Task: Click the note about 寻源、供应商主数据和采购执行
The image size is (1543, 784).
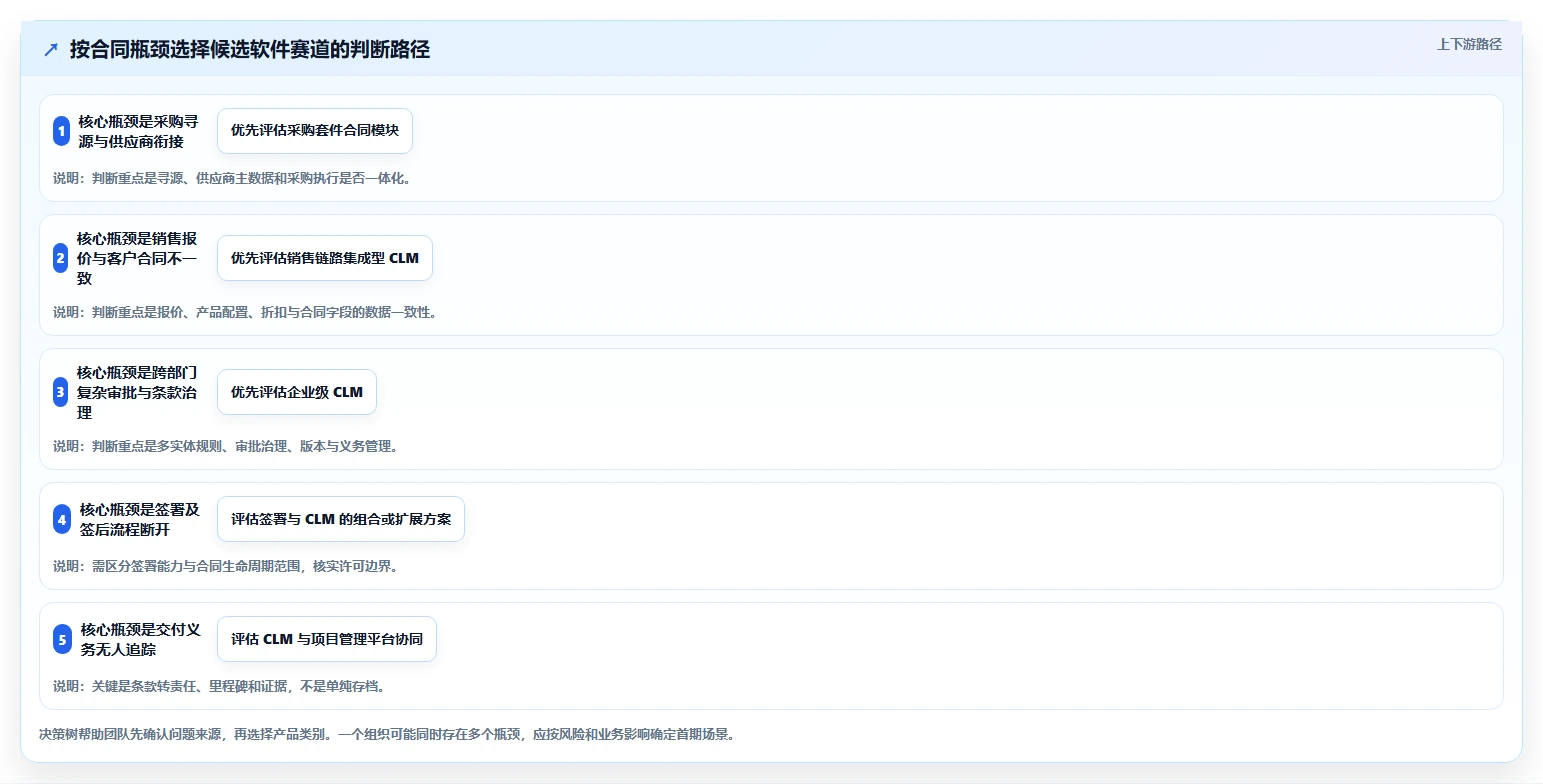Action: click(x=232, y=179)
